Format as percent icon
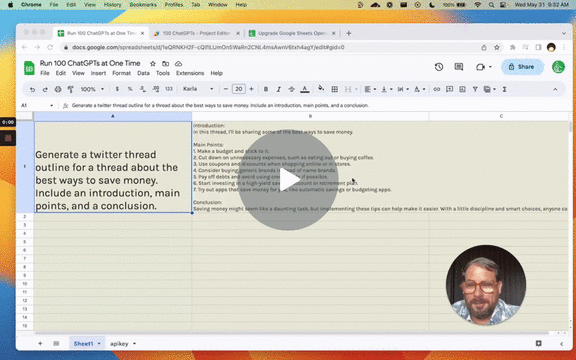Image resolution: width=576 pixels, height=360 pixels. coord(130,89)
